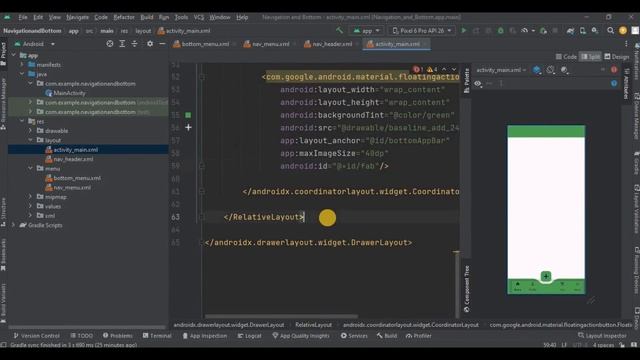Click recent tabs three-dots menu
640x360 pixels.
pos(627,44)
